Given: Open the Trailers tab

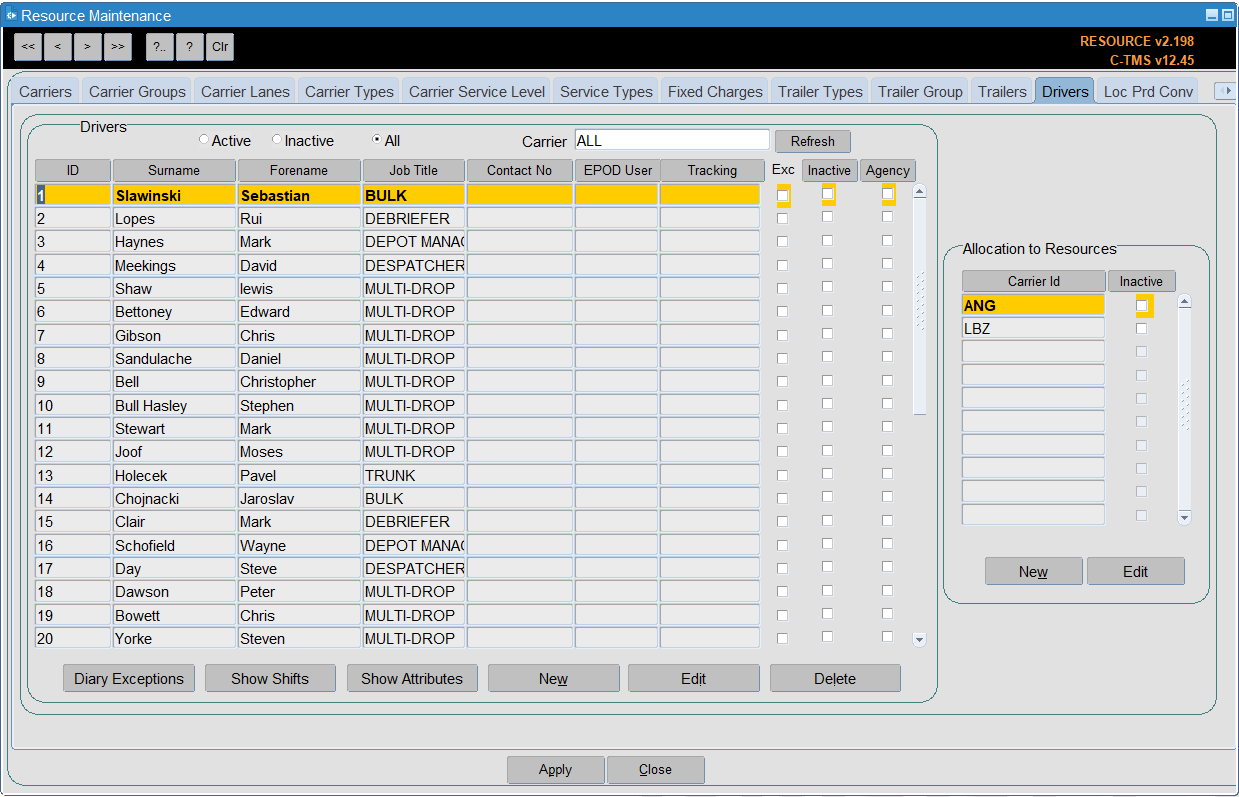Looking at the screenshot, I should pyautogui.click(x=1002, y=91).
